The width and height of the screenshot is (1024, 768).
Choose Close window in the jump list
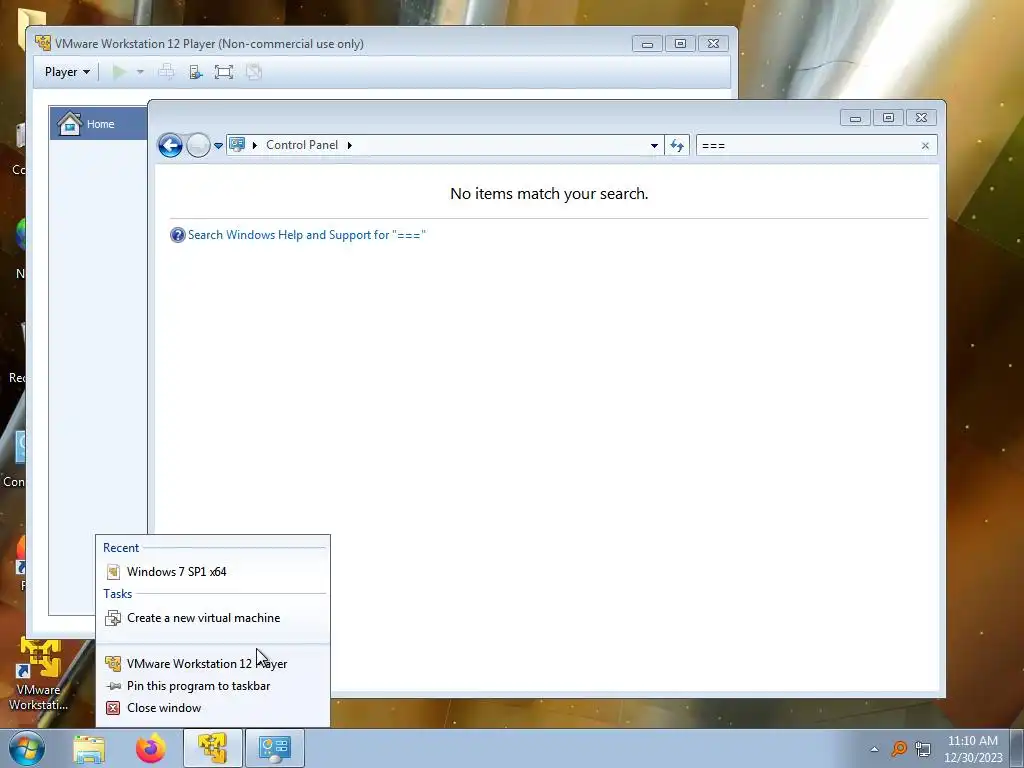click(x=212, y=708)
